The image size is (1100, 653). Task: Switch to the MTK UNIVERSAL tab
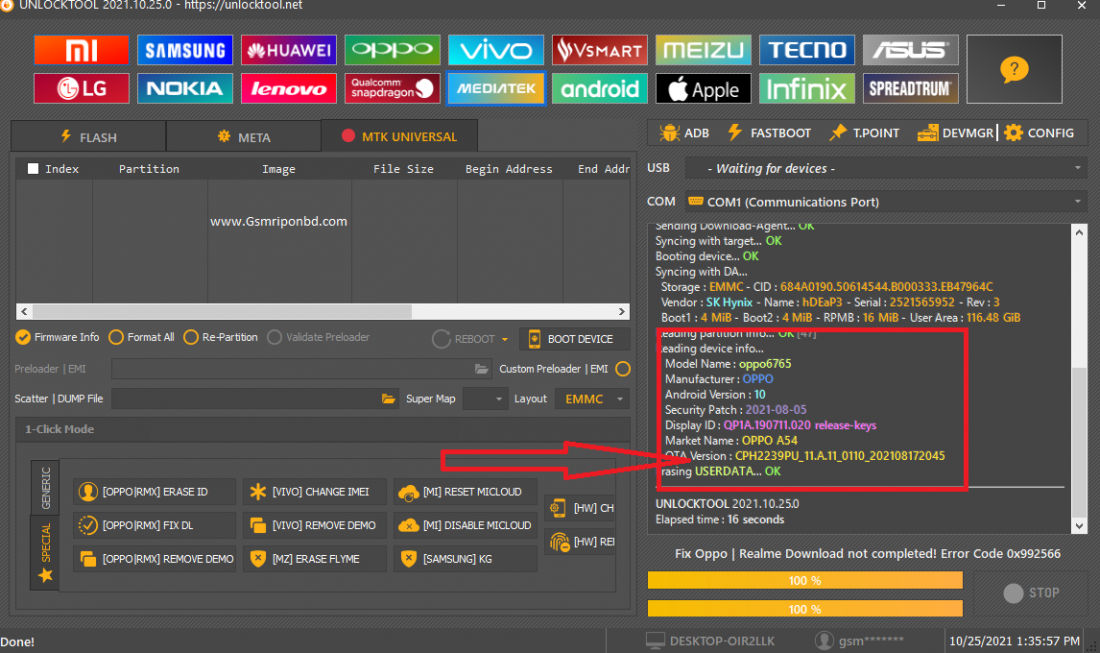point(399,136)
